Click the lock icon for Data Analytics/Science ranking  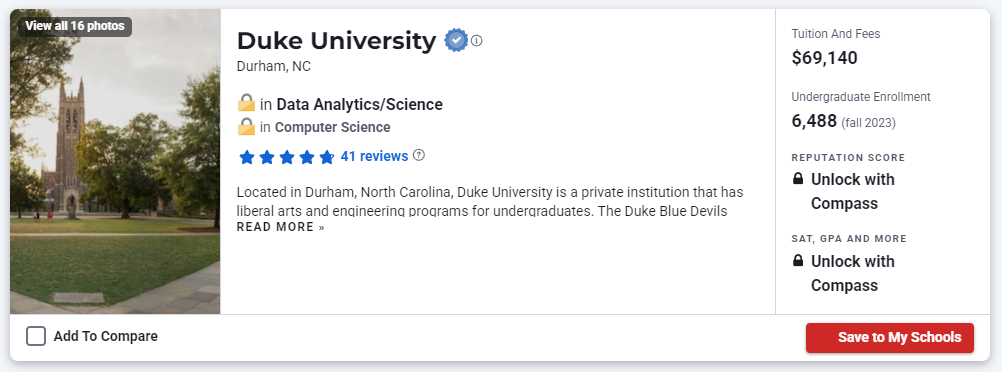pos(246,103)
